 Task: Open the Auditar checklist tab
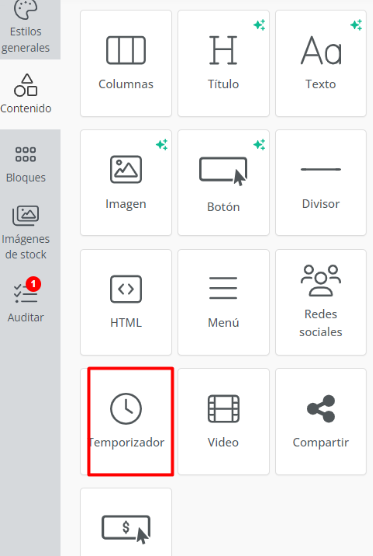tap(26, 301)
